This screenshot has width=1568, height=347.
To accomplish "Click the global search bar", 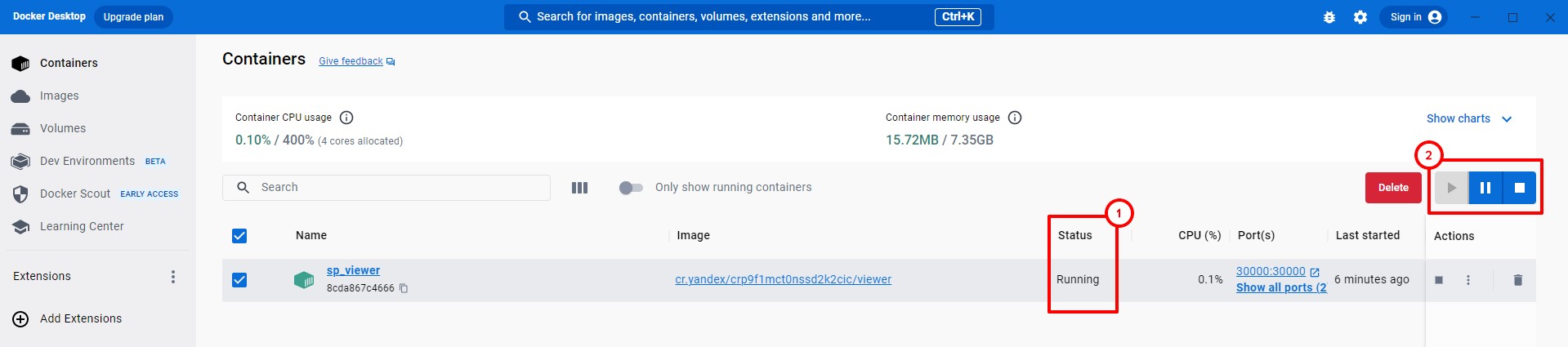I will [748, 16].
